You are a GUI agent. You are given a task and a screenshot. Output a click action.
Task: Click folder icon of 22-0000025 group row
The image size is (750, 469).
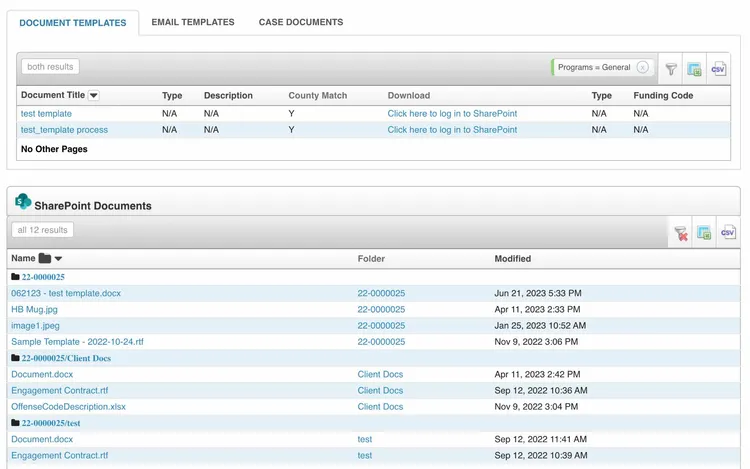[x=15, y=277]
